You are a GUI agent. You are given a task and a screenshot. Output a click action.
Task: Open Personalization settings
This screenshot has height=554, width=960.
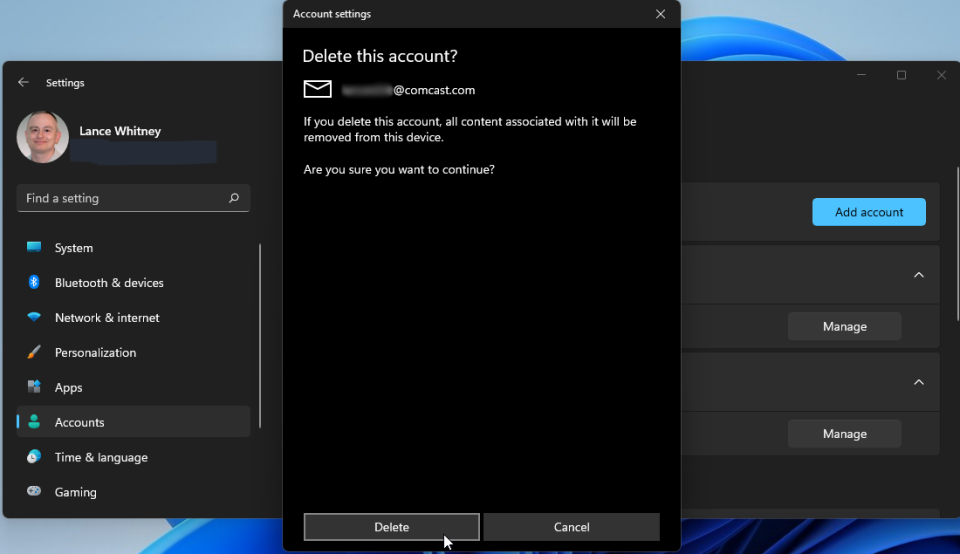[x=133, y=352]
